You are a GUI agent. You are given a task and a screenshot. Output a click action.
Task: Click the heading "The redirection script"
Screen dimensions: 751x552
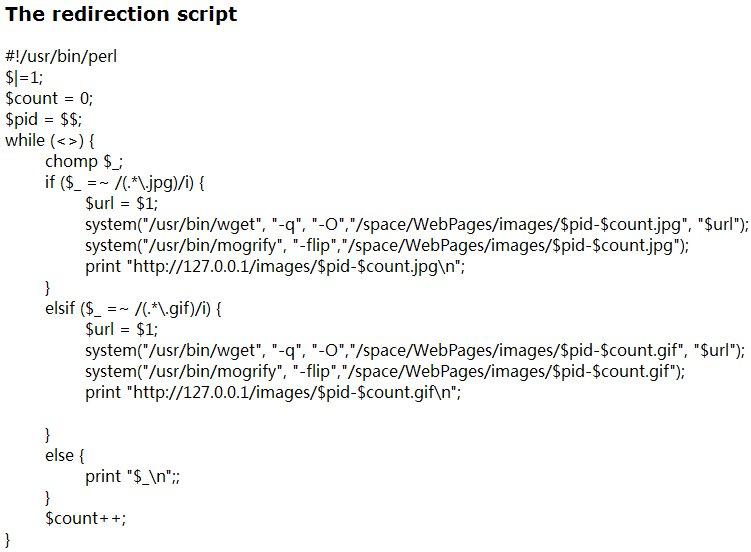(121, 15)
